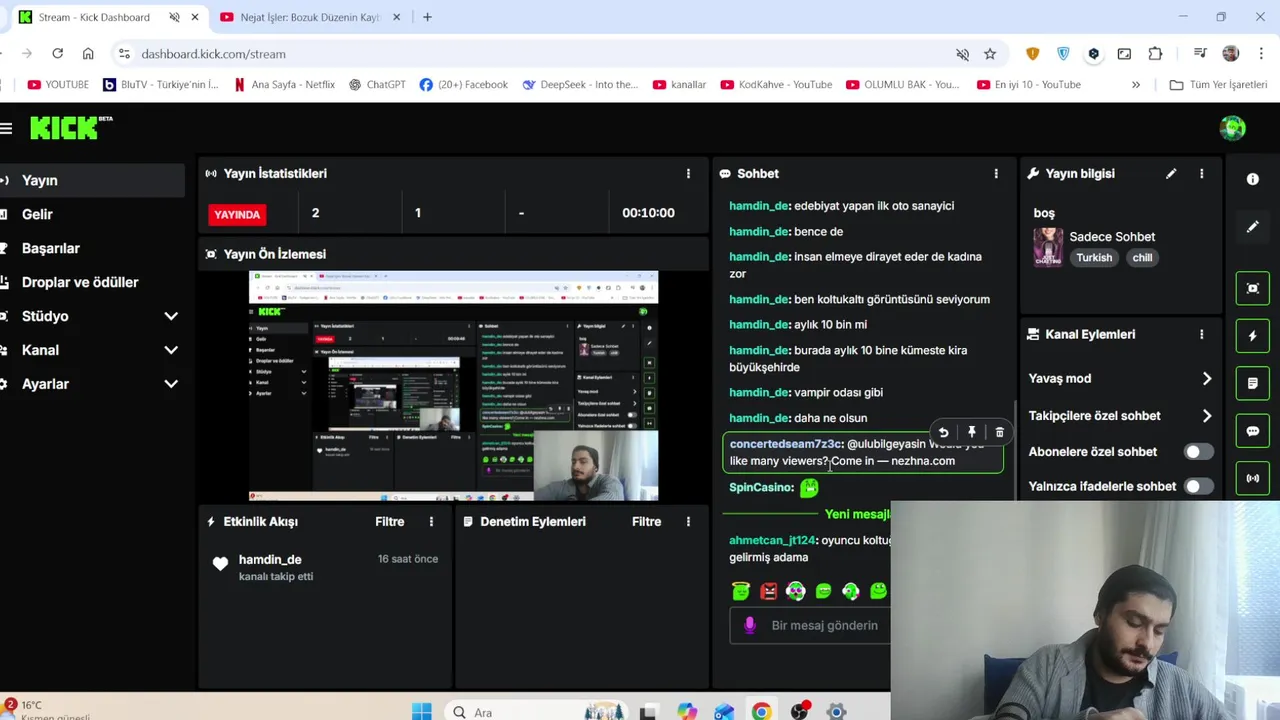The height and width of the screenshot is (720, 1280).
Task: Open the Windows Start menu
Action: 422,712
